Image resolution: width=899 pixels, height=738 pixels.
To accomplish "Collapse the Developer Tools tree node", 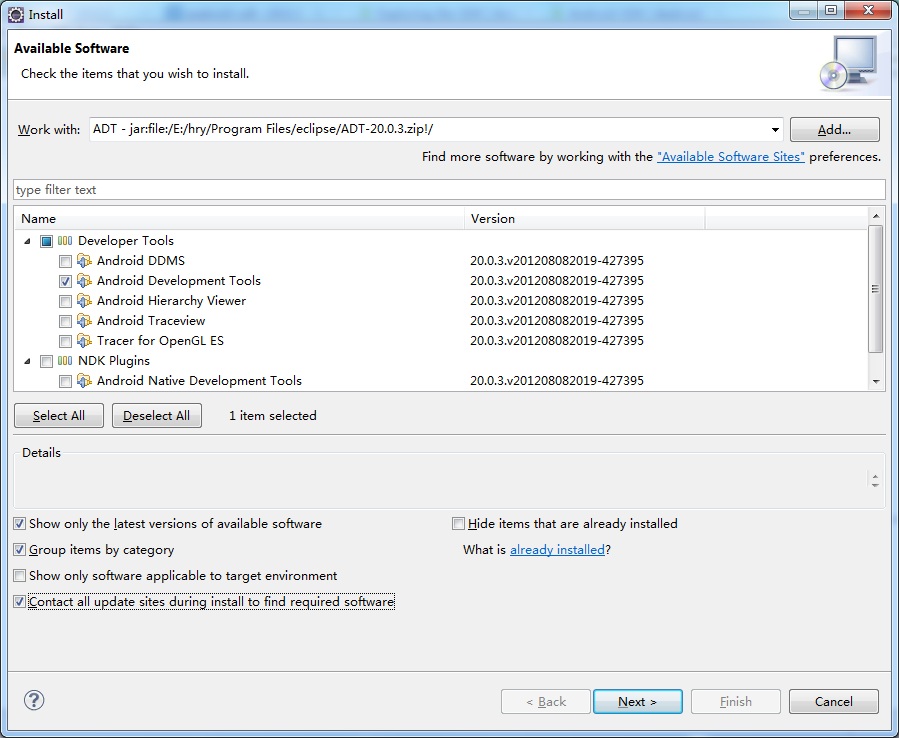I will click(x=26, y=241).
